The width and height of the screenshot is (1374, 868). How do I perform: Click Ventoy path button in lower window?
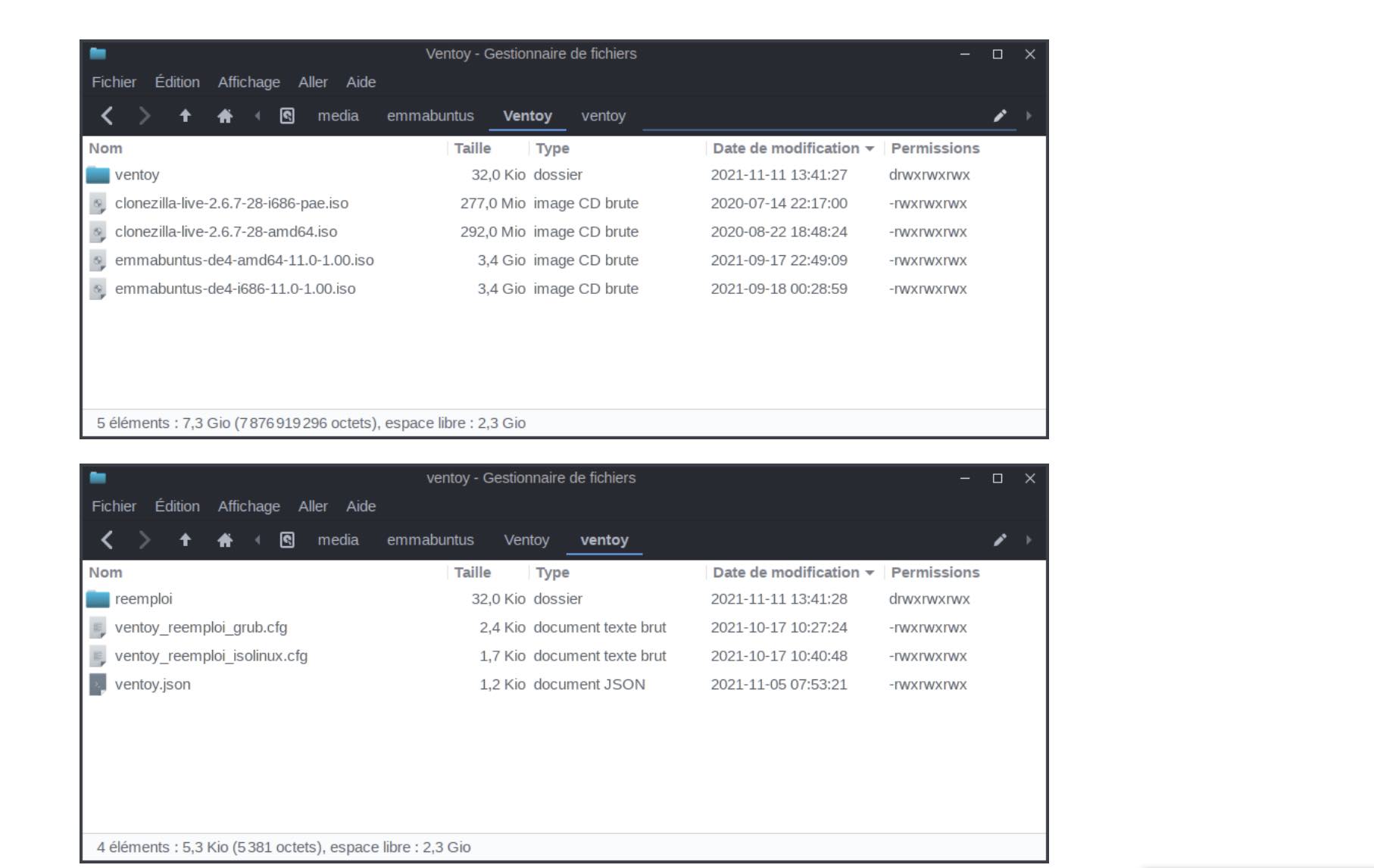526,540
